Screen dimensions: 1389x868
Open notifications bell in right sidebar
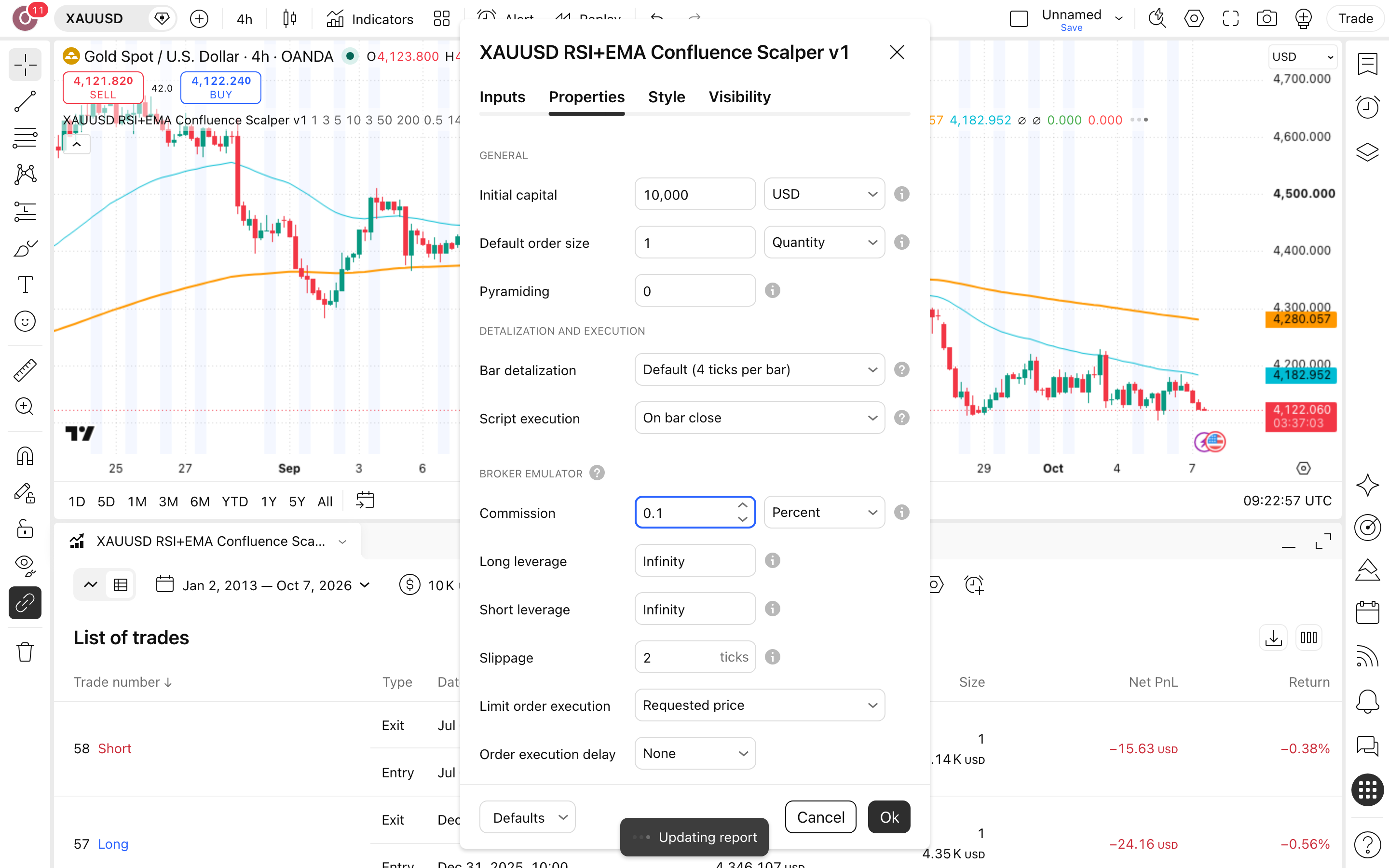point(1368,702)
